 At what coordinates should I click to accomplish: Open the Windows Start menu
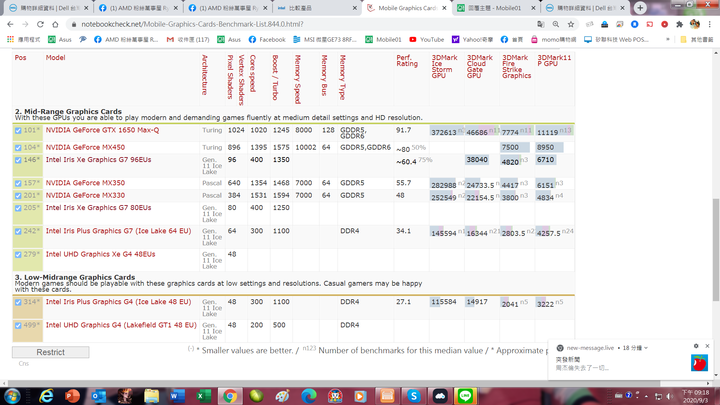click(12, 396)
